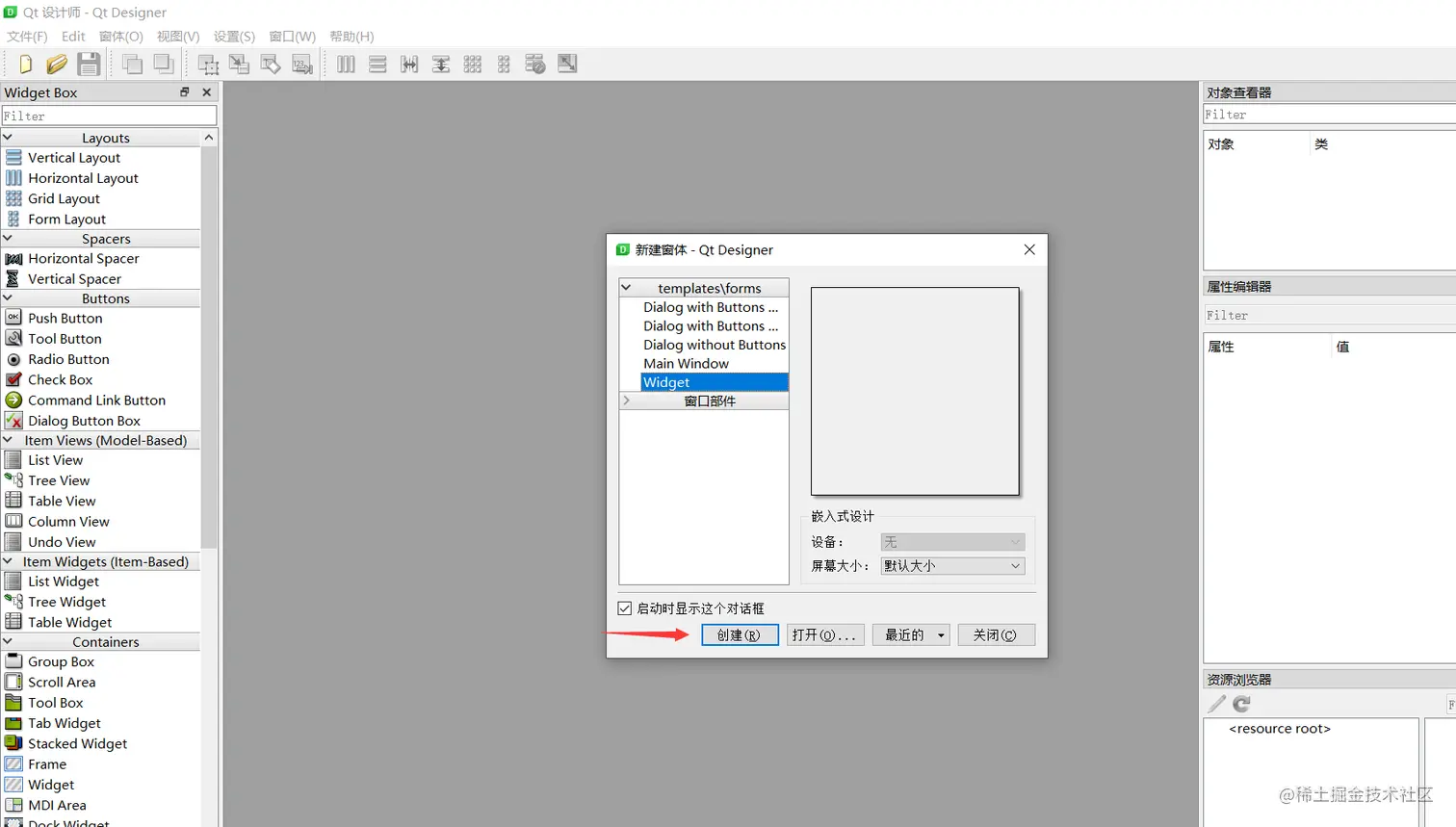1456x827 pixels.
Task: Click the Save Form floppy disk icon
Action: [90, 64]
